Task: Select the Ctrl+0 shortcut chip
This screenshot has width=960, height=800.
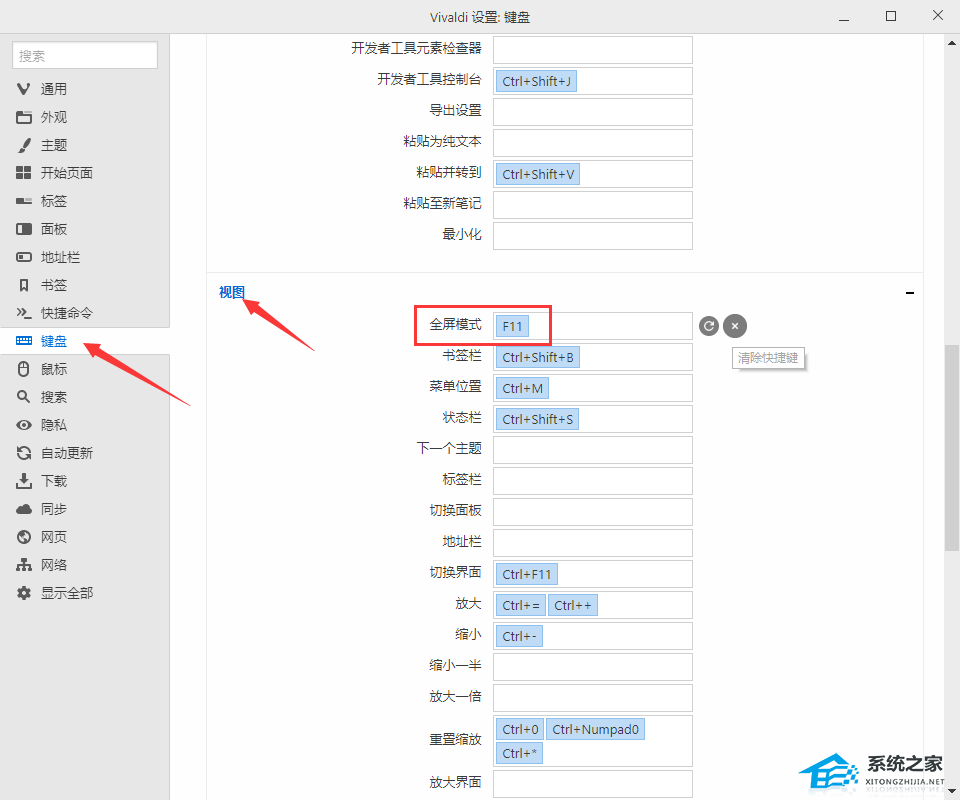Action: [x=520, y=730]
